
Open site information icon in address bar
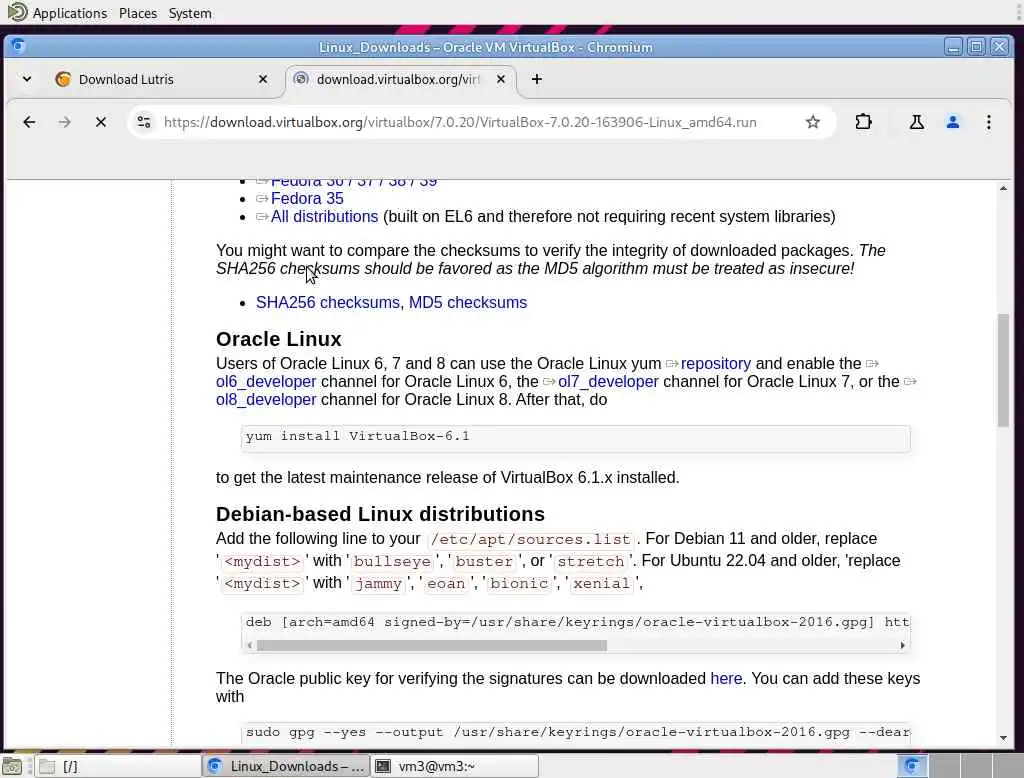pos(144,122)
